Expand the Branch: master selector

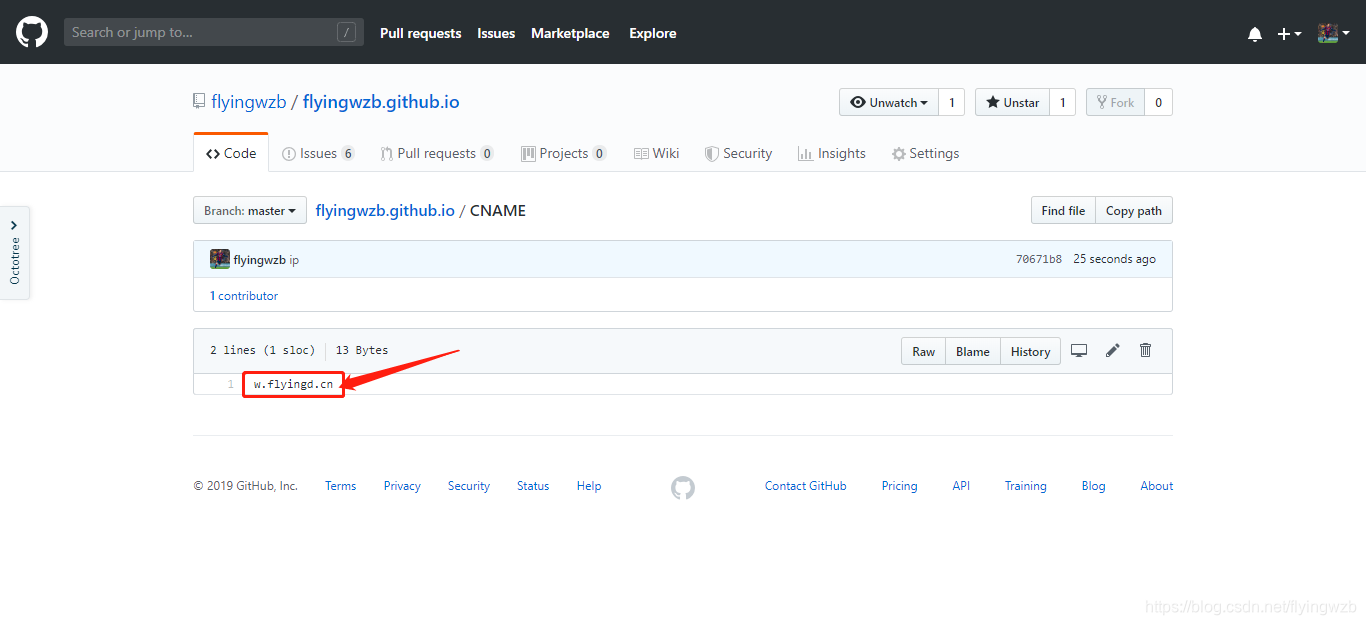[250, 210]
